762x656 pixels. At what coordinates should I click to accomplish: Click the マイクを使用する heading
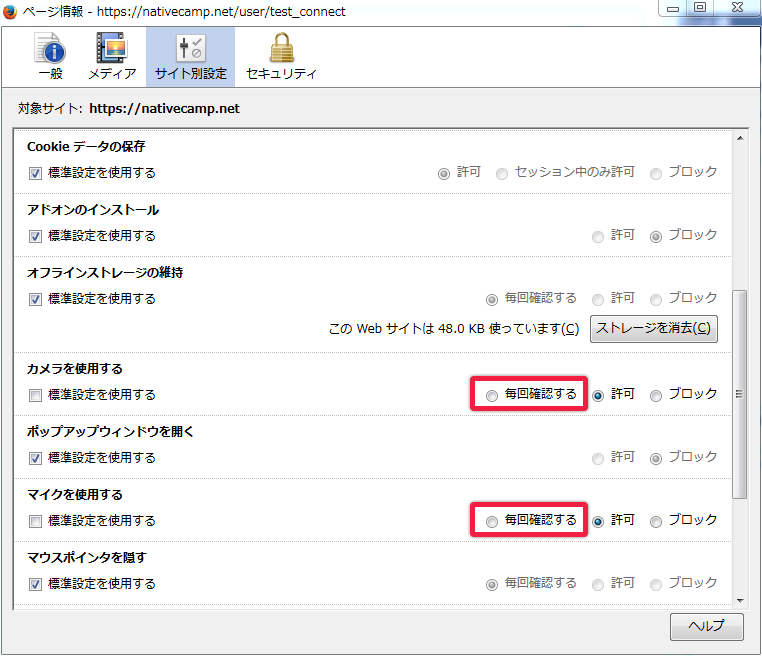coord(74,495)
